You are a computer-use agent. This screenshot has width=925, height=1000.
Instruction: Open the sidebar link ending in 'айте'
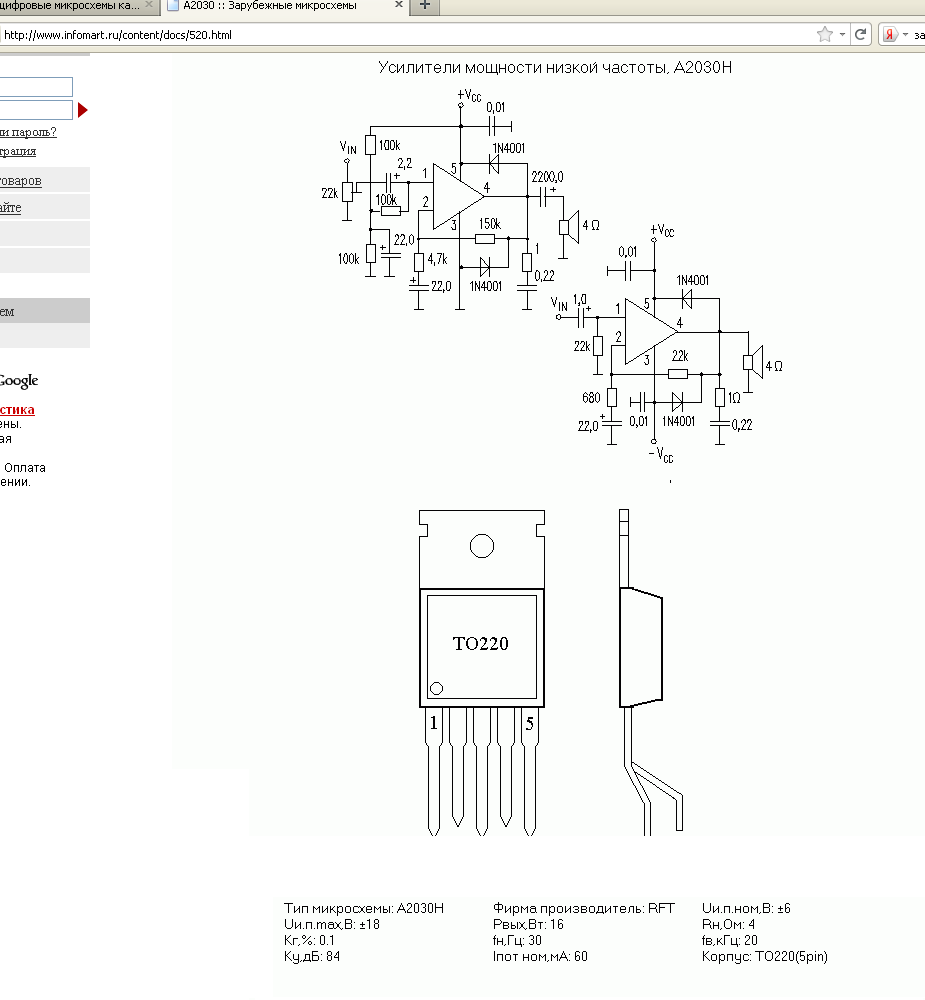point(10,207)
